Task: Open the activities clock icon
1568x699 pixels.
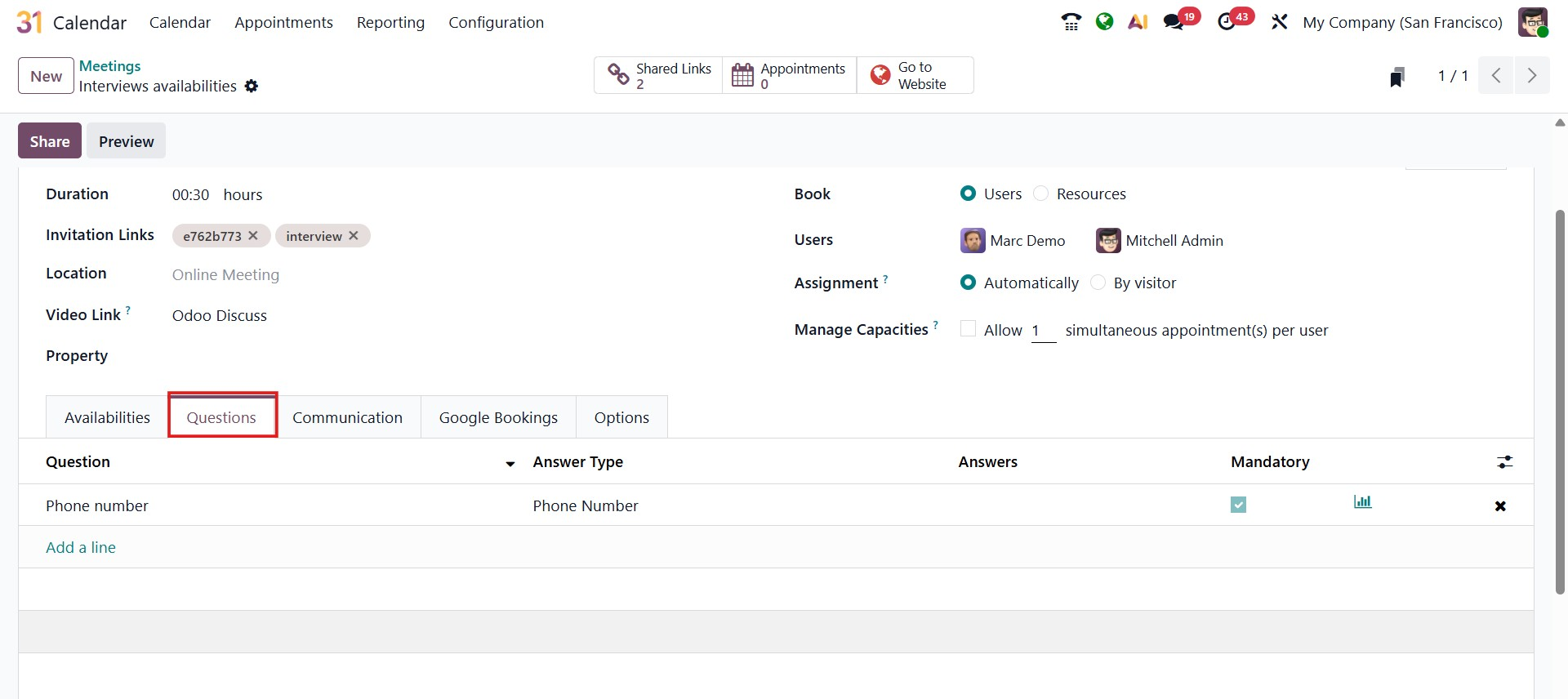Action: (1227, 22)
